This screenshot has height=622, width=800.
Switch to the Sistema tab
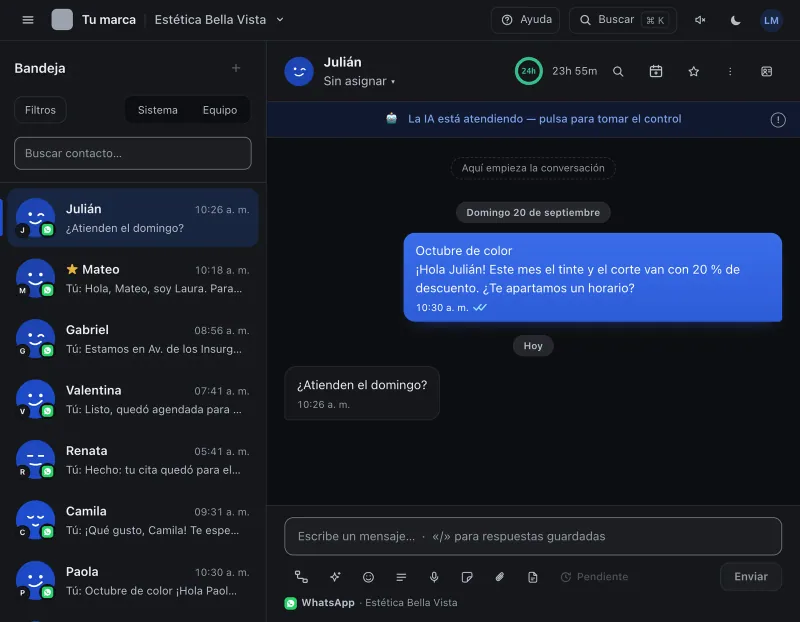coord(158,110)
